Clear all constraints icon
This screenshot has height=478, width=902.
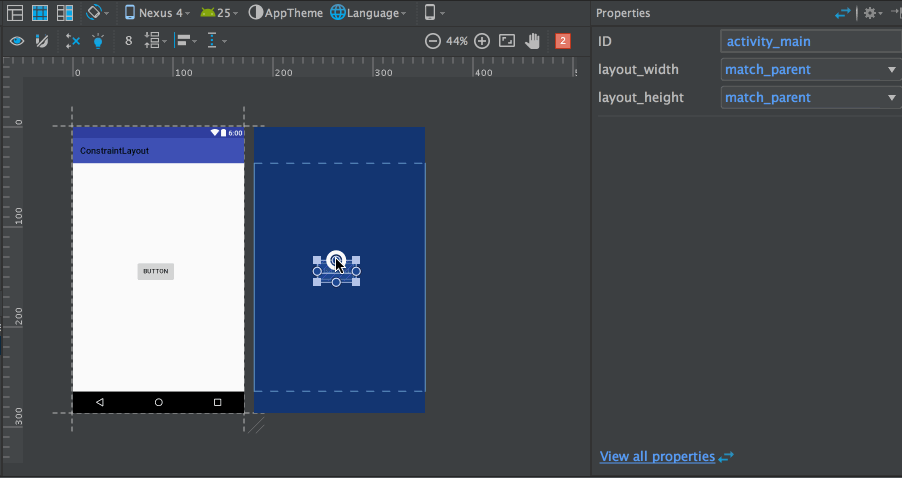coord(72,41)
